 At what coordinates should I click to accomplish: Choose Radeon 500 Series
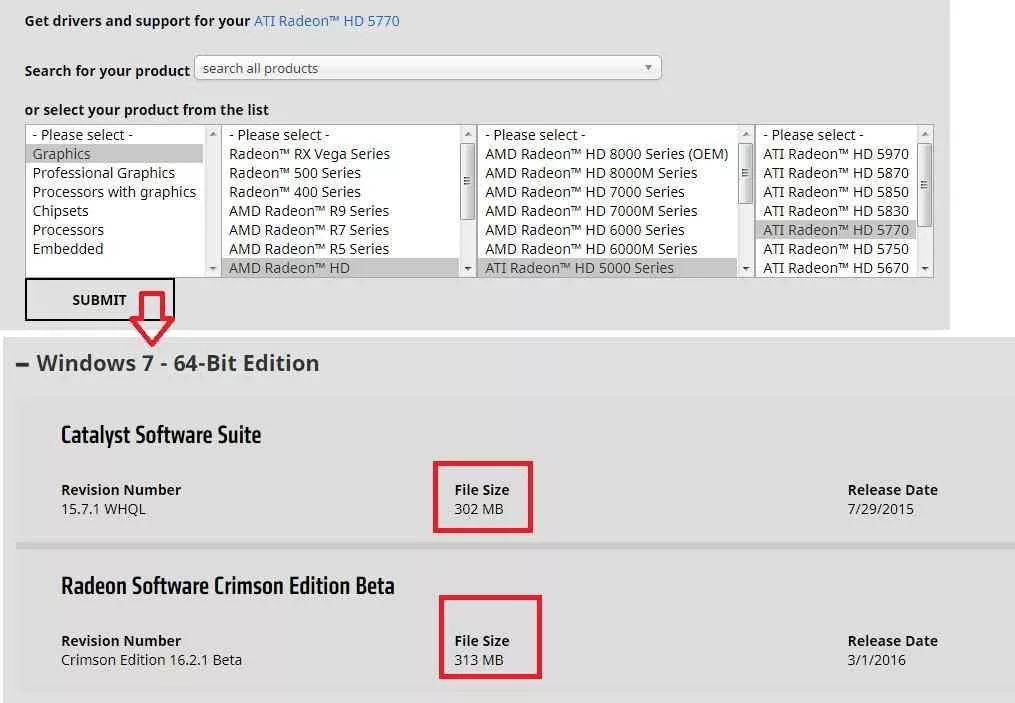340,173
